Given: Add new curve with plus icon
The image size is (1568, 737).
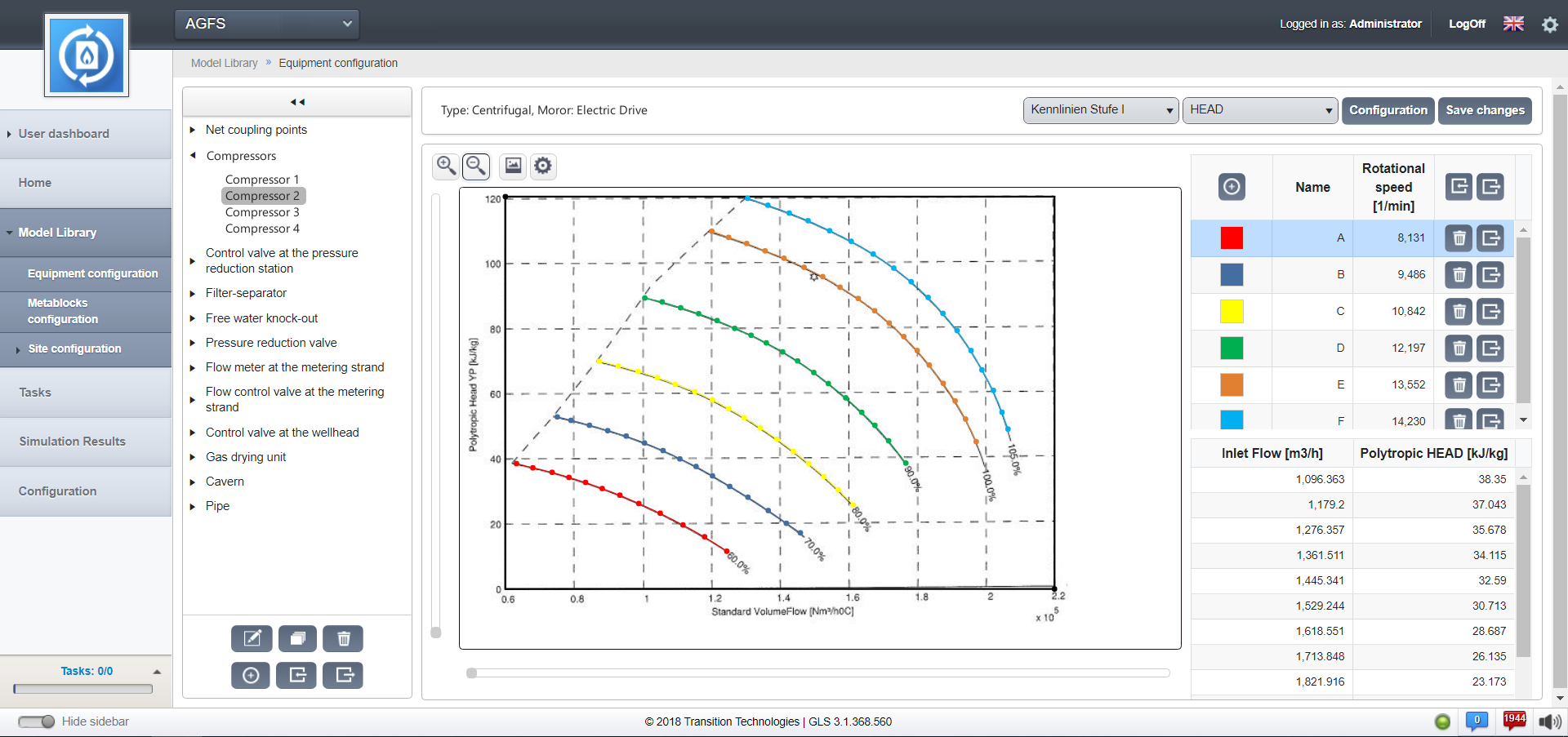Looking at the screenshot, I should pos(1232,187).
